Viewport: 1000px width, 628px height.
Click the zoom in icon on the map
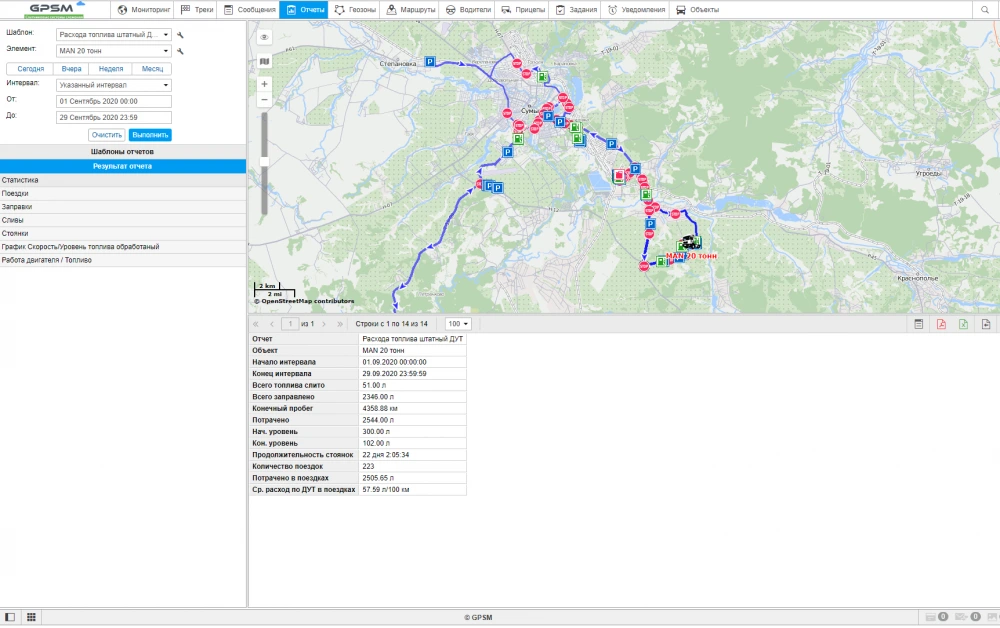pos(264,84)
